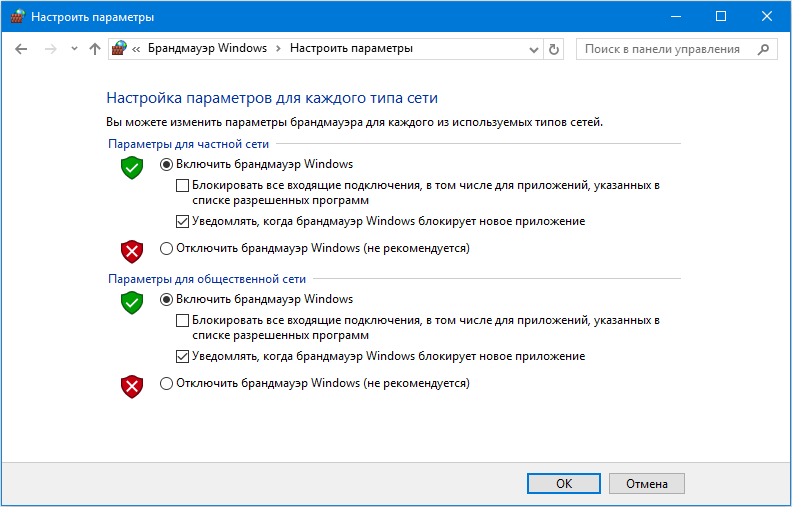Click red shield icon under public network
This screenshot has width=792, height=507.
pyautogui.click(x=132, y=386)
